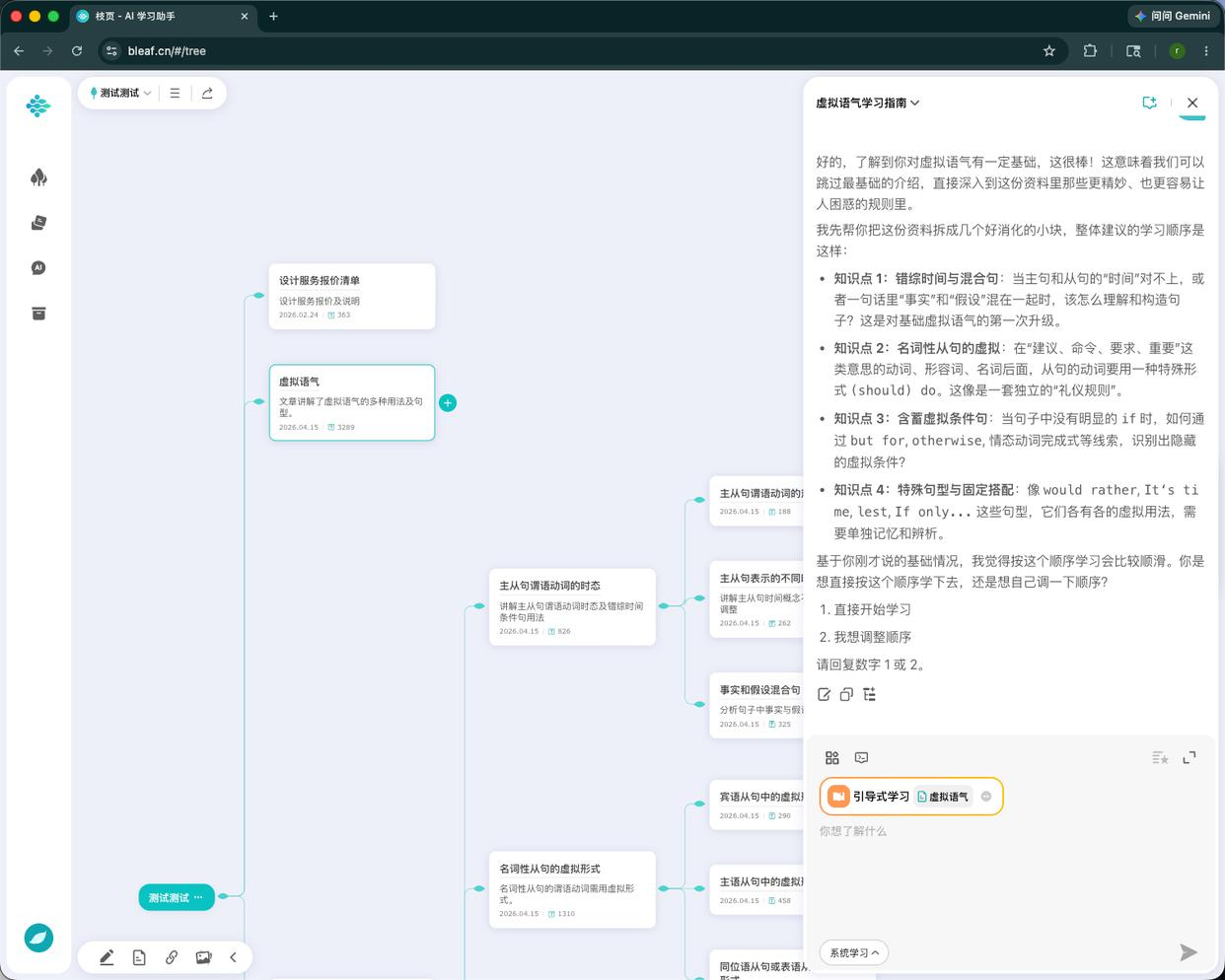1225x980 pixels.
Task: Click the 知识点 4：特殊句型与固定搭配 heading
Action: coord(923,490)
